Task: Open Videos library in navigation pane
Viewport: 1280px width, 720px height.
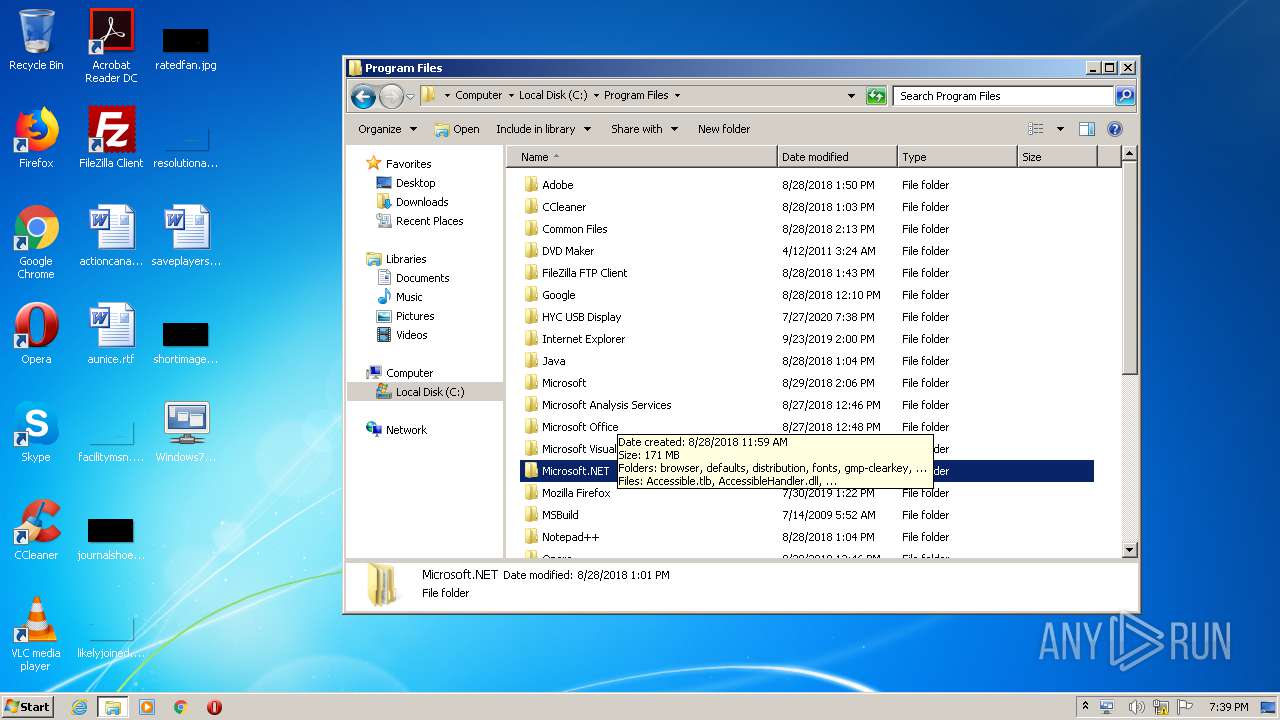Action: point(411,335)
